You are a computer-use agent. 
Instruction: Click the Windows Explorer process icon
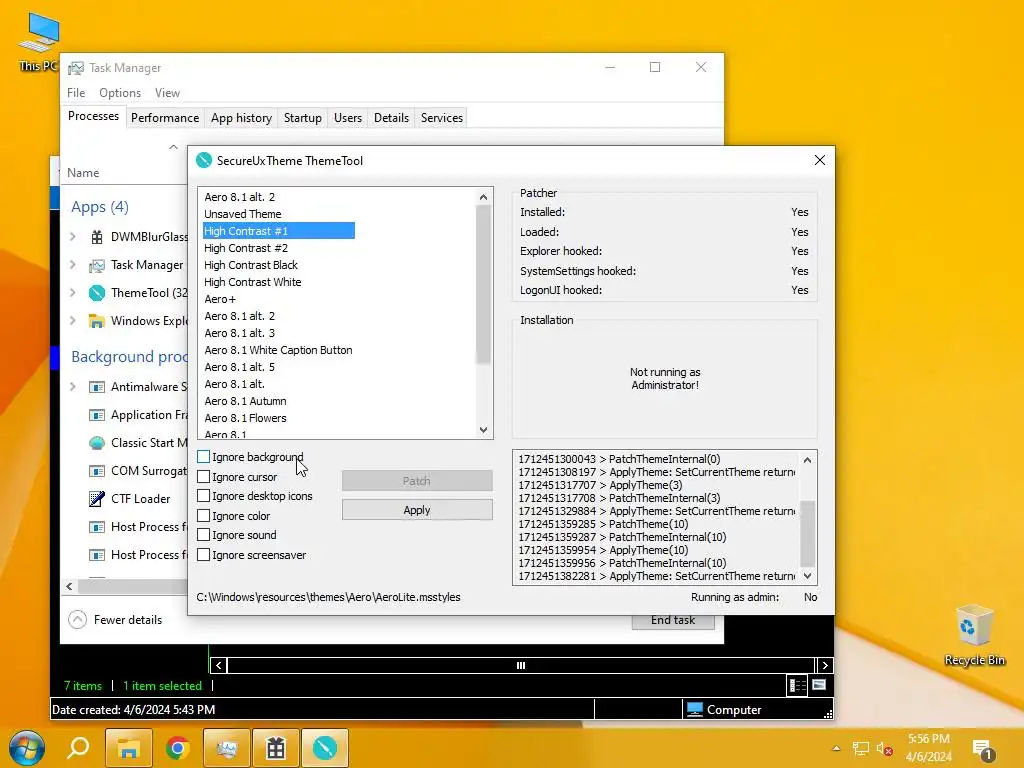click(97, 321)
